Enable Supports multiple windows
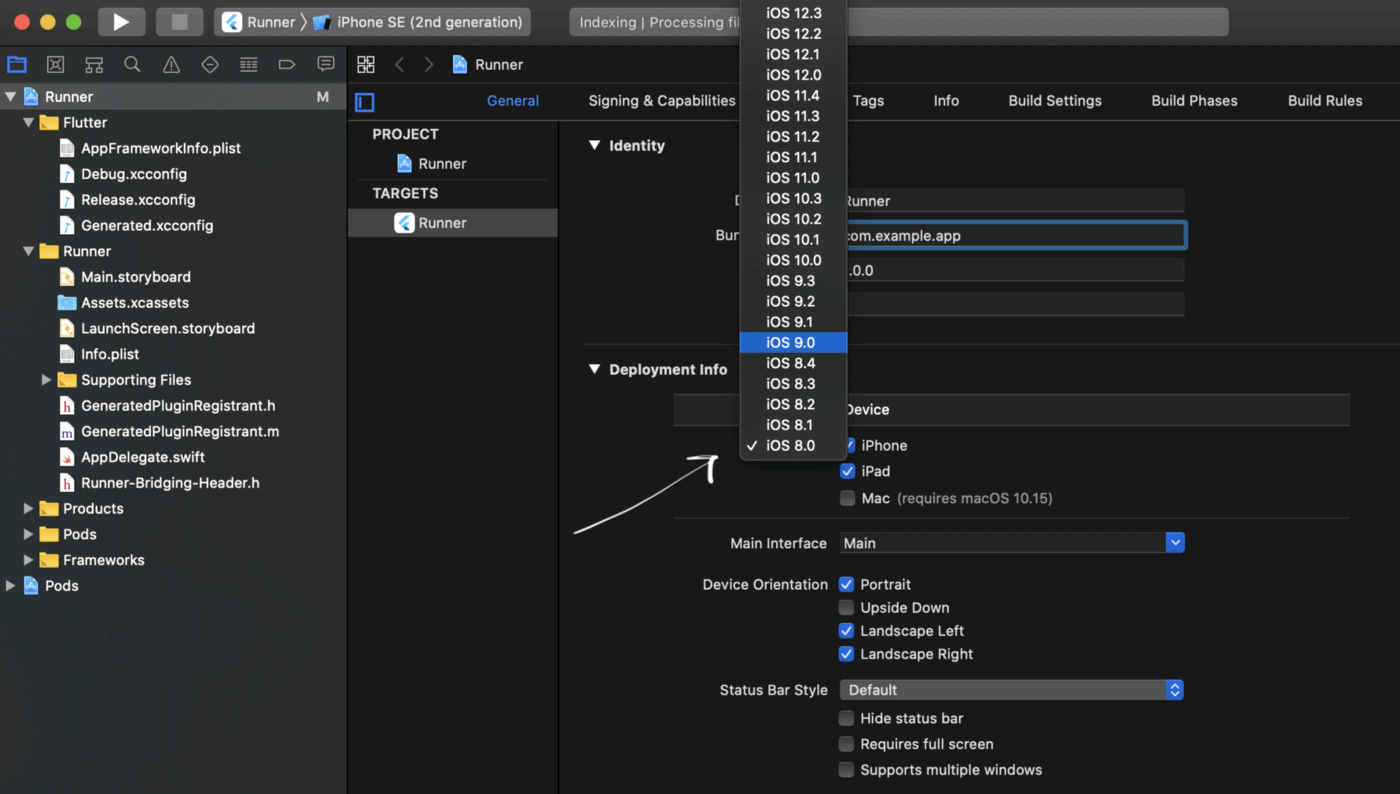The height and width of the screenshot is (794, 1400). [x=847, y=770]
